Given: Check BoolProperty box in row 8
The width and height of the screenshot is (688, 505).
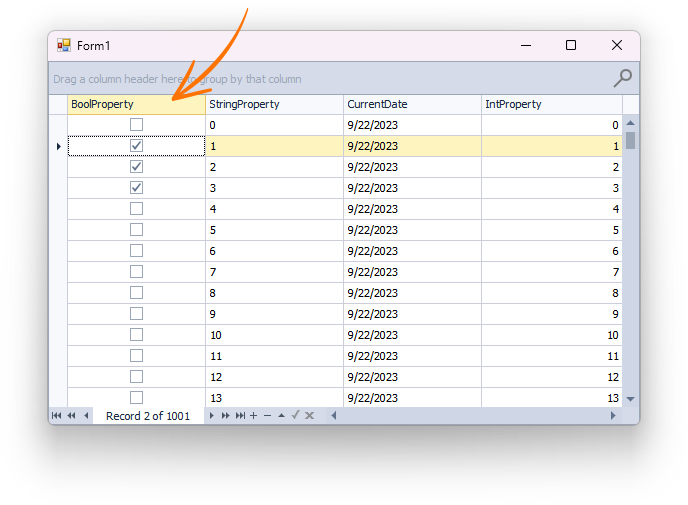Looking at the screenshot, I should click(x=136, y=293).
